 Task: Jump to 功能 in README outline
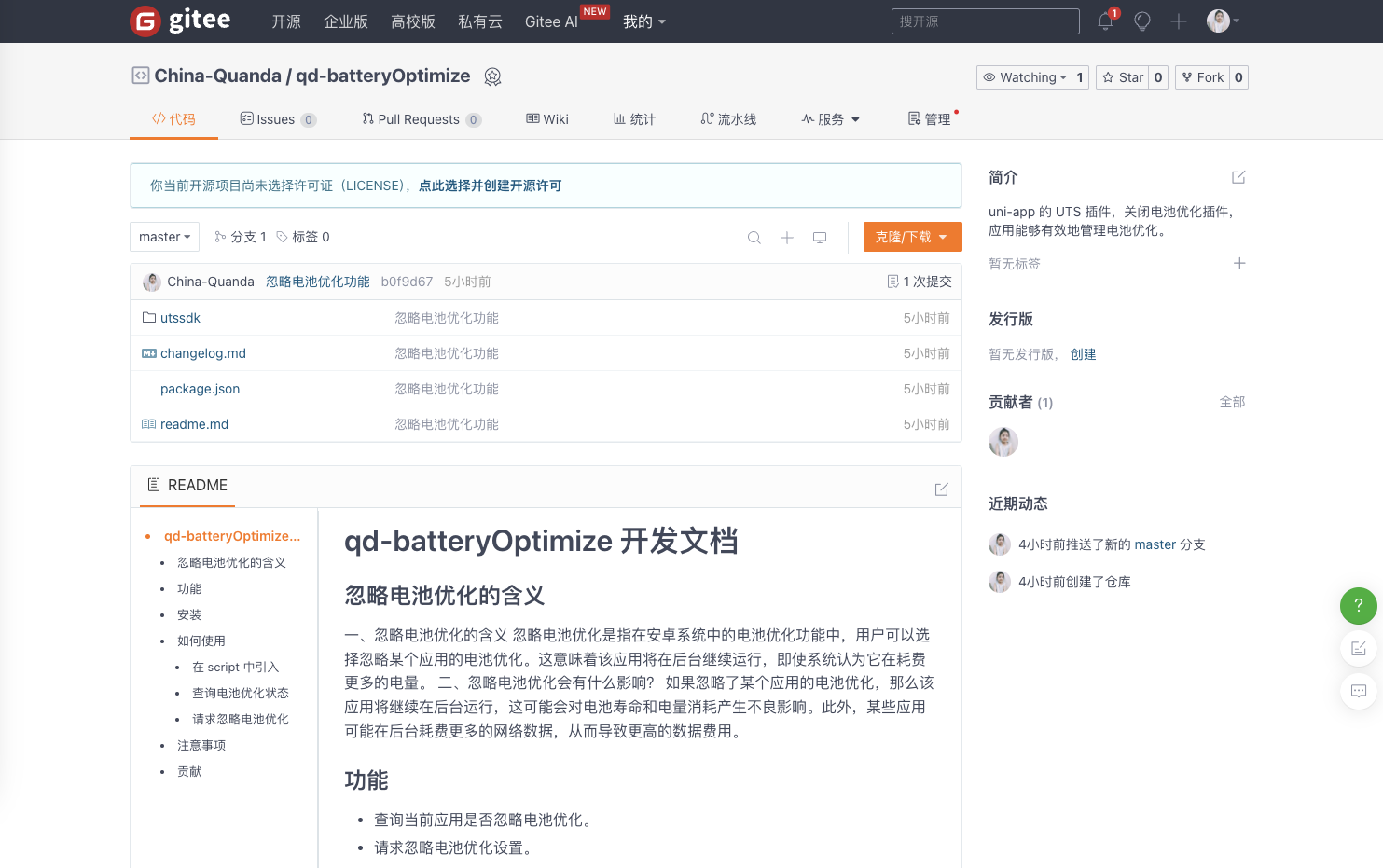pos(189,588)
